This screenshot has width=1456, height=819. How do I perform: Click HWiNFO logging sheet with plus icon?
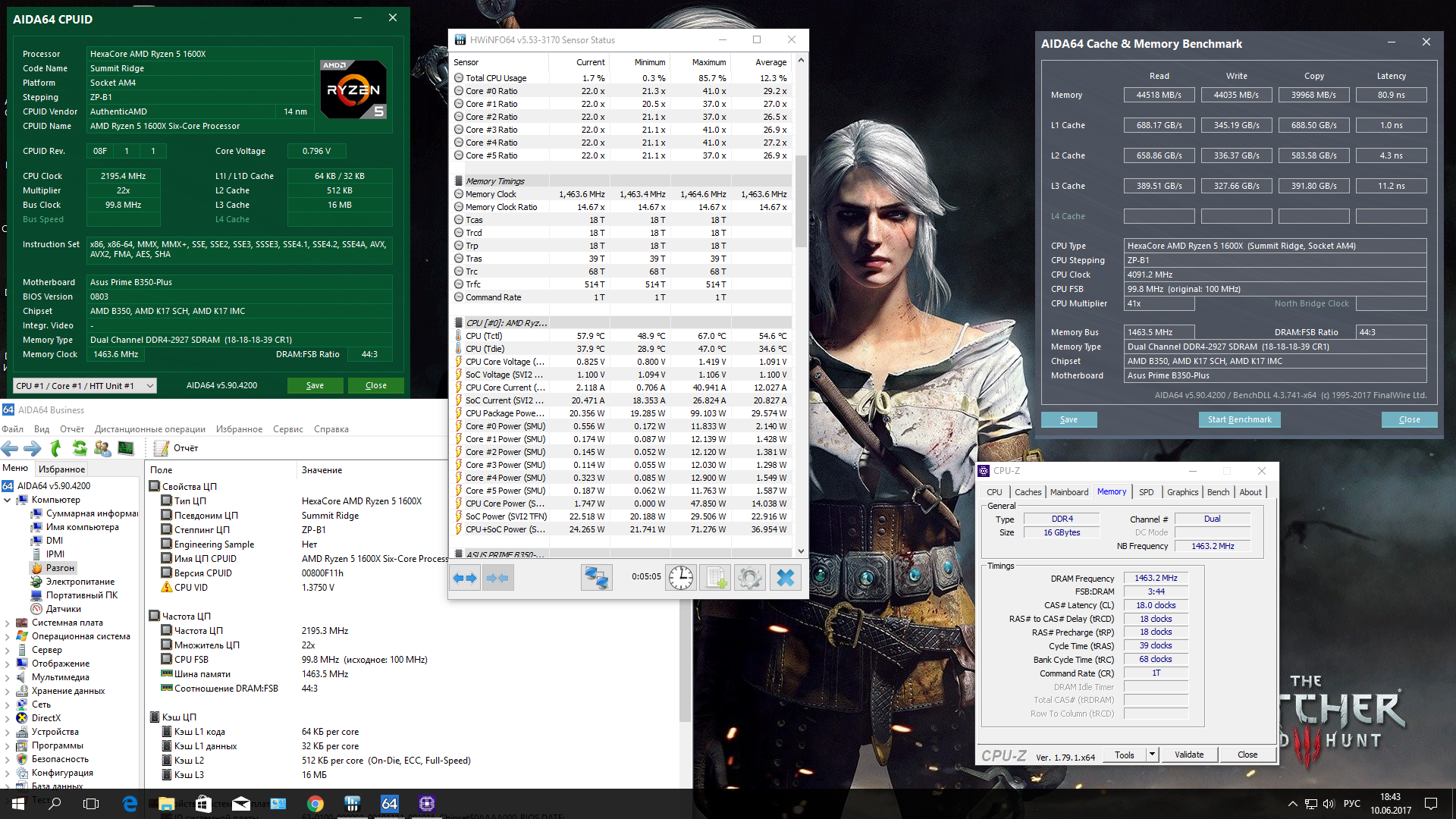pos(715,578)
